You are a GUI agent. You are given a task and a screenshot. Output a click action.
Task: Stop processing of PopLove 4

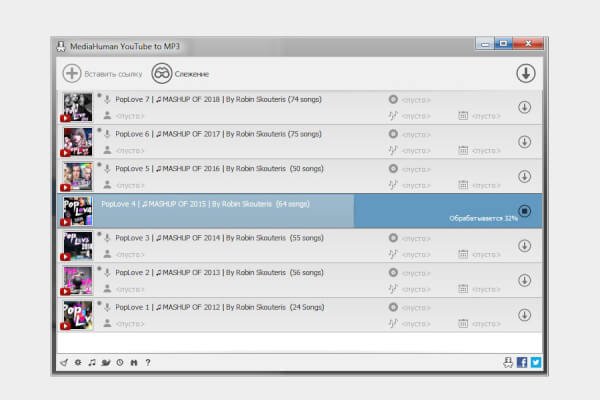coord(524,211)
